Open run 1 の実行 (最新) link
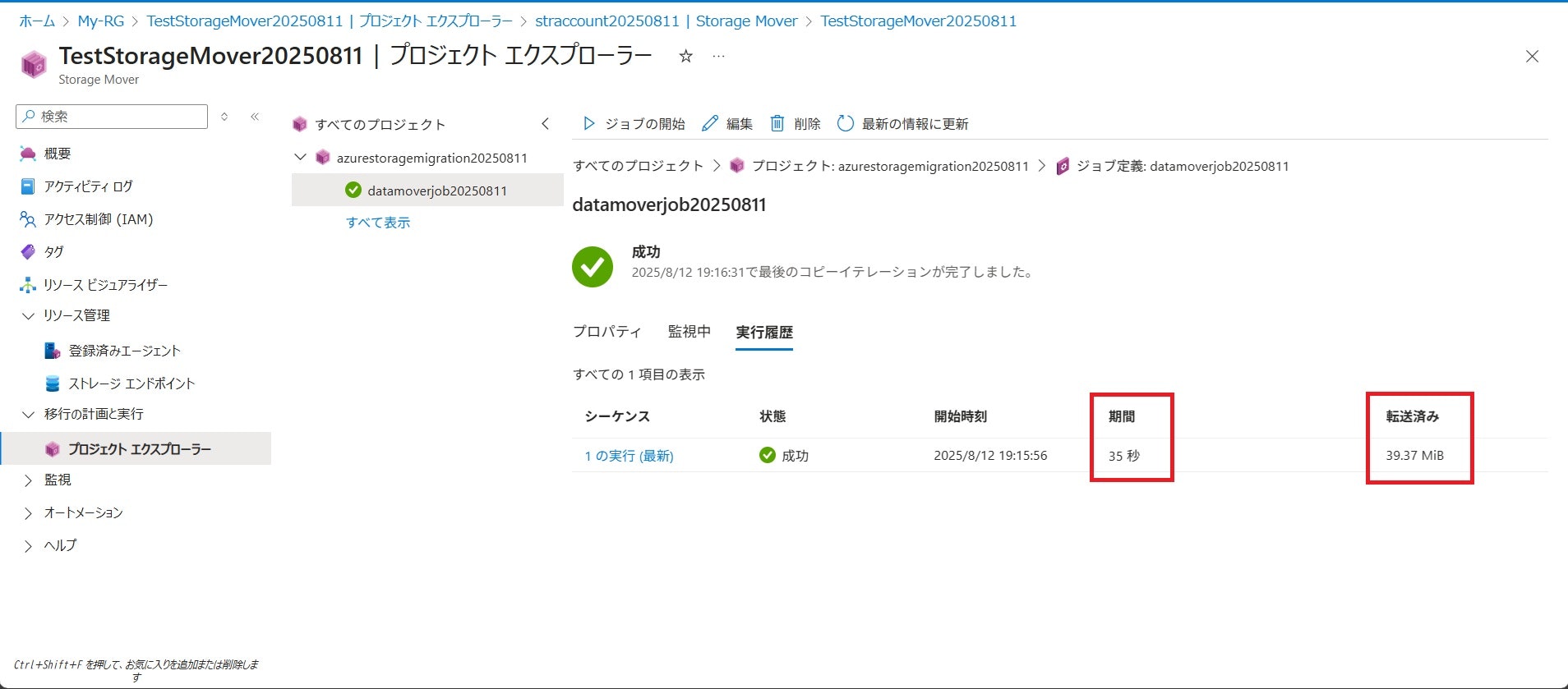1568x689 pixels. 629,456
